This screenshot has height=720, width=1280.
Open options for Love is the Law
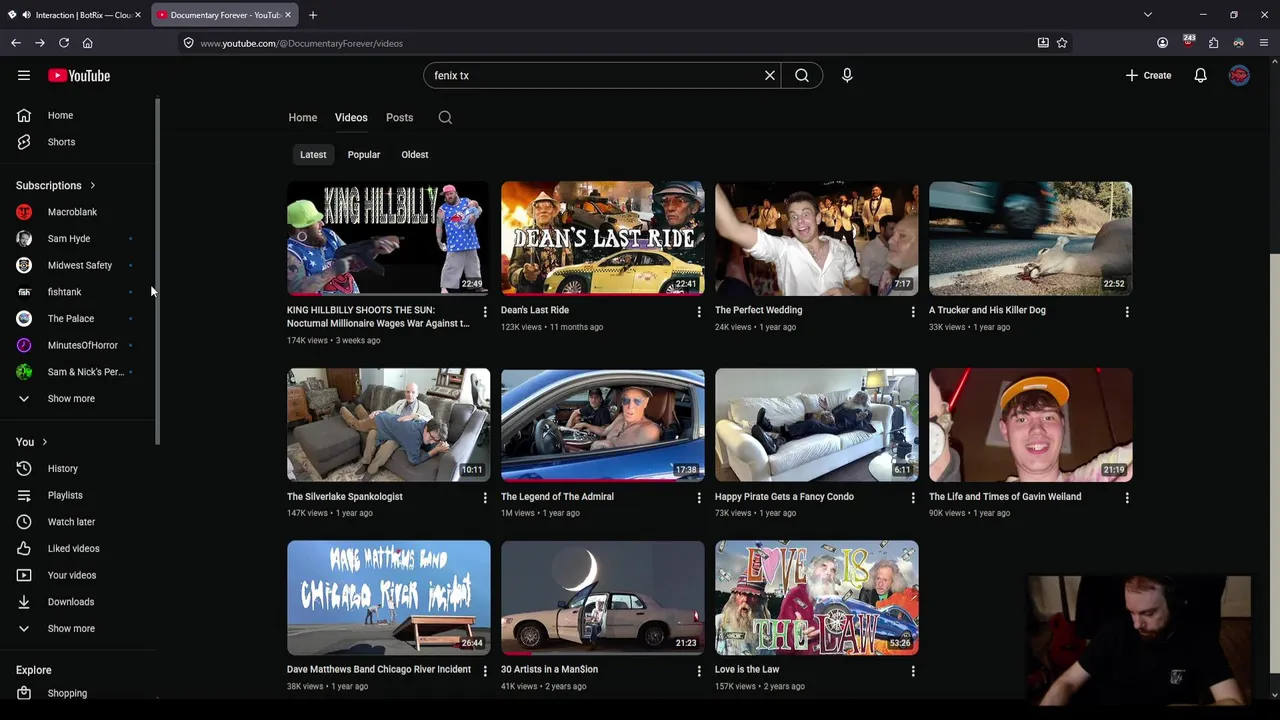913,671
